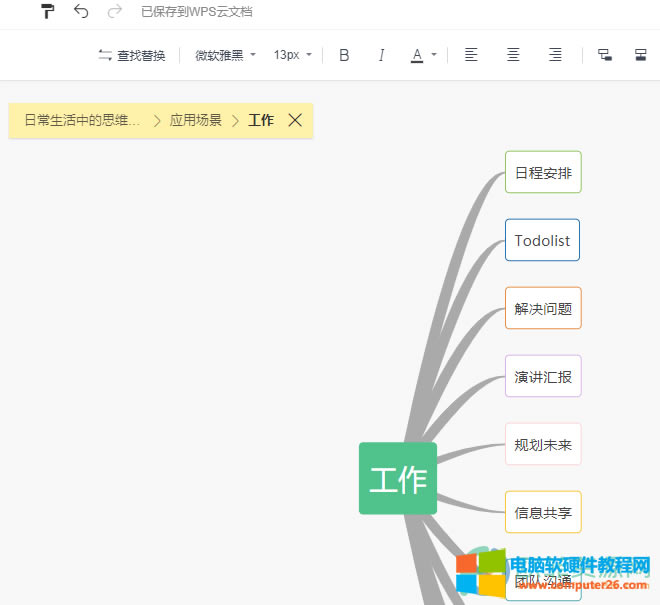Undo the last action
Screen dimensions: 660x605
(x=81, y=12)
